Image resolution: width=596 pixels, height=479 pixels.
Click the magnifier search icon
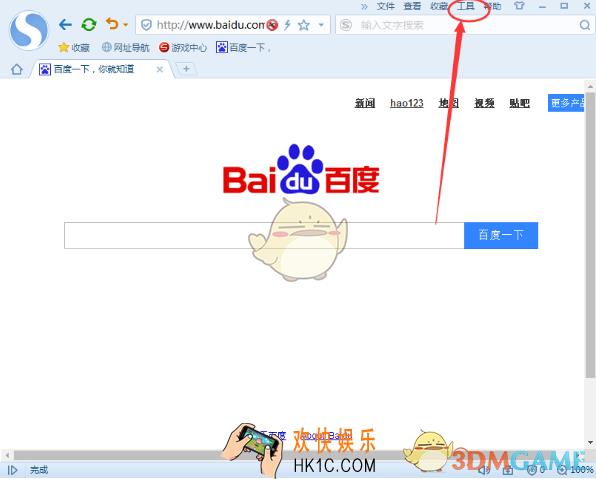[x=585, y=25]
